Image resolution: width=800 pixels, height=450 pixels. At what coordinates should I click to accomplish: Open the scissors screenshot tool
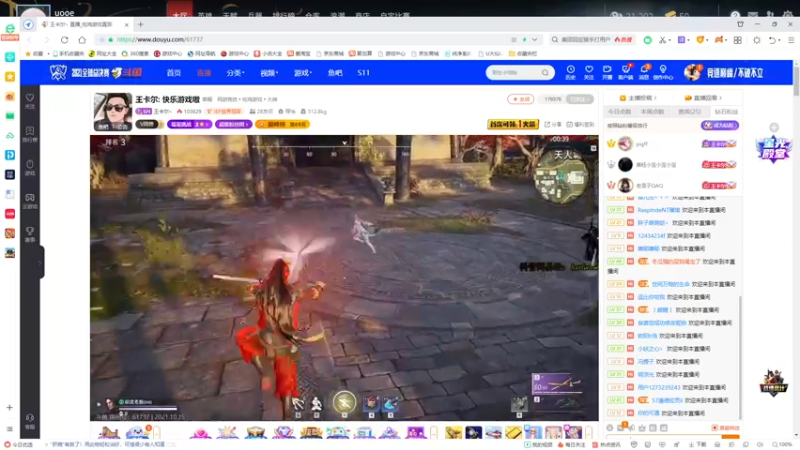tap(662, 40)
